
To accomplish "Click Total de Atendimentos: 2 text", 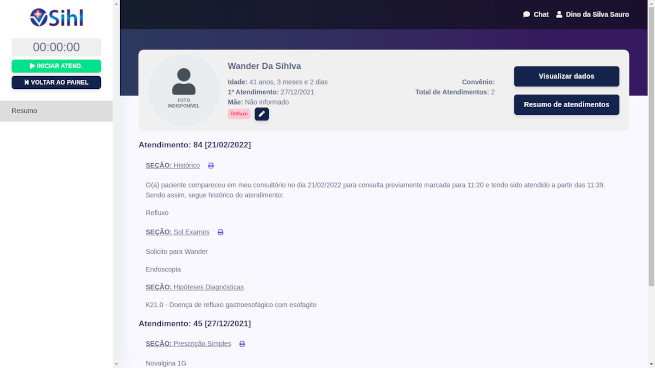I will pos(455,92).
